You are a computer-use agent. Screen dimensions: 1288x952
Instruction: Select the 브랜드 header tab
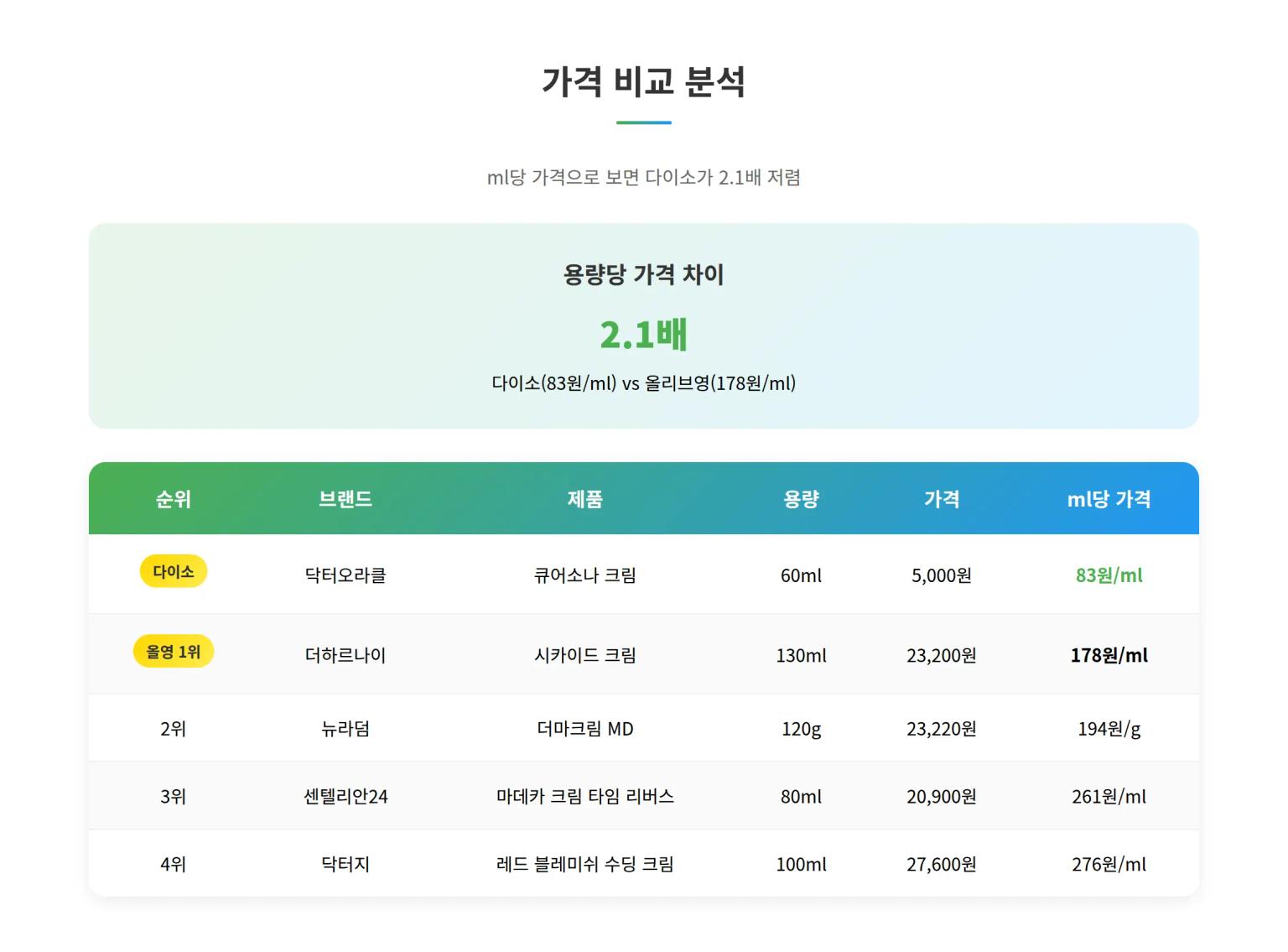(x=345, y=498)
